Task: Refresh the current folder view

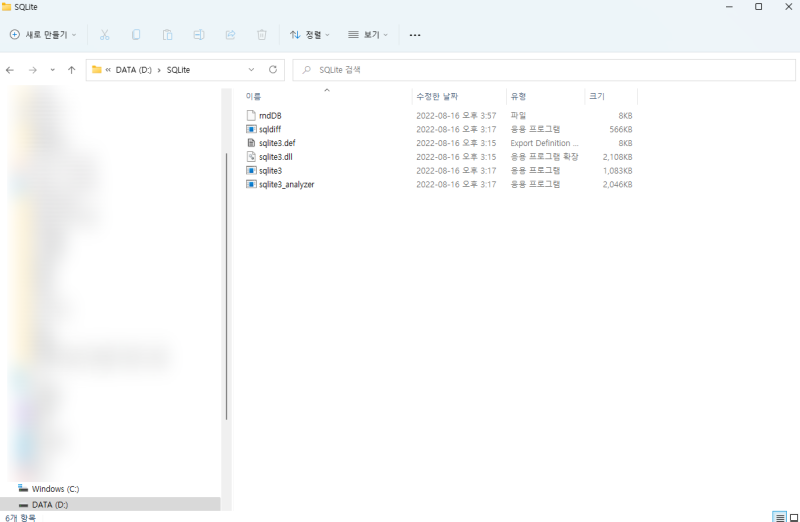Action: [273, 69]
